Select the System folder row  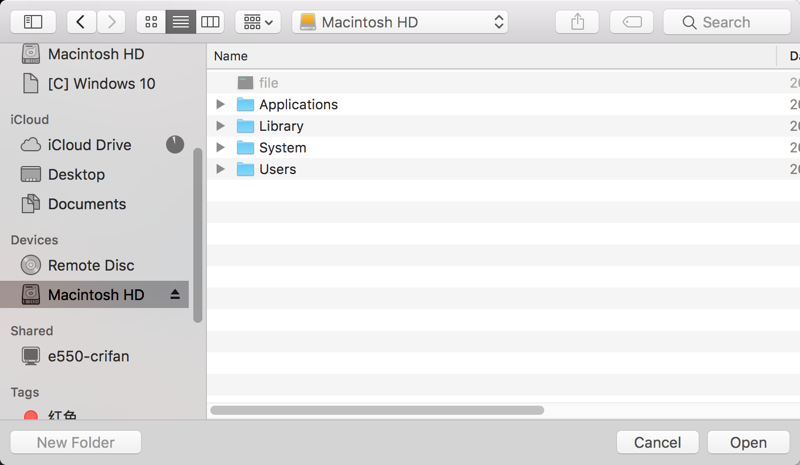click(x=504, y=148)
